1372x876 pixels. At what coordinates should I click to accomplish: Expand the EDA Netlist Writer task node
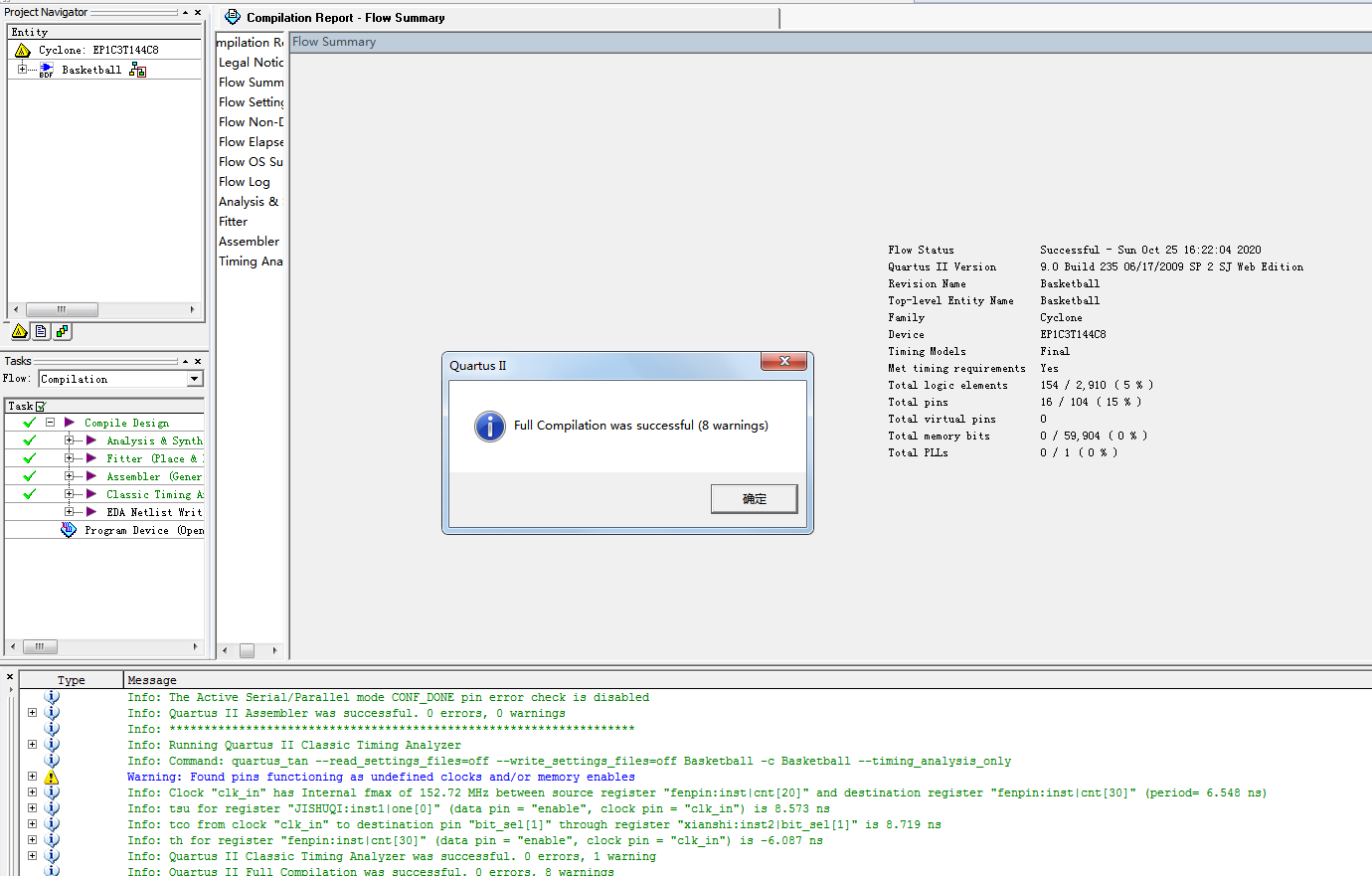click(70, 512)
